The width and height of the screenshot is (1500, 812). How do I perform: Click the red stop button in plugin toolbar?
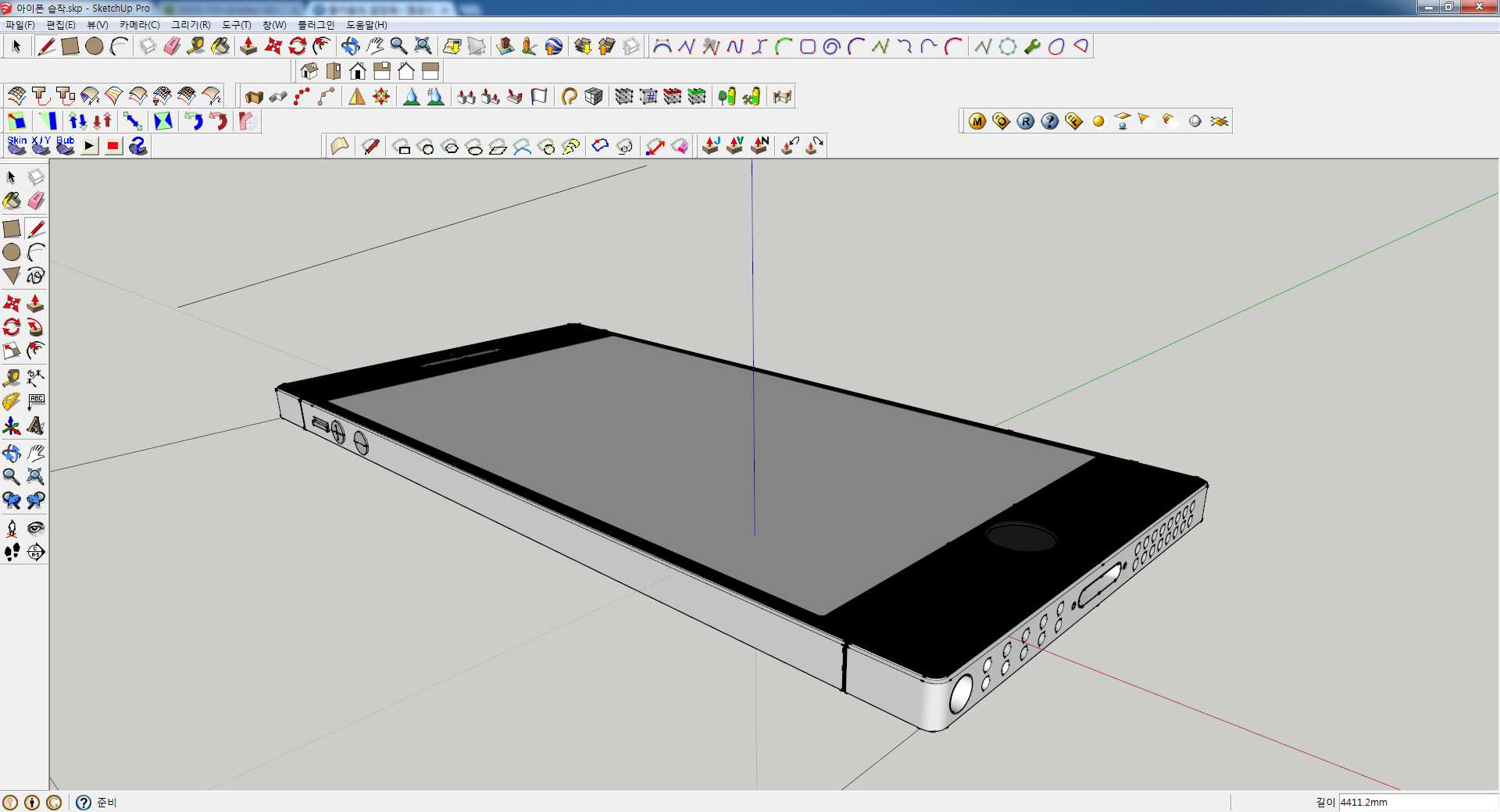[114, 146]
